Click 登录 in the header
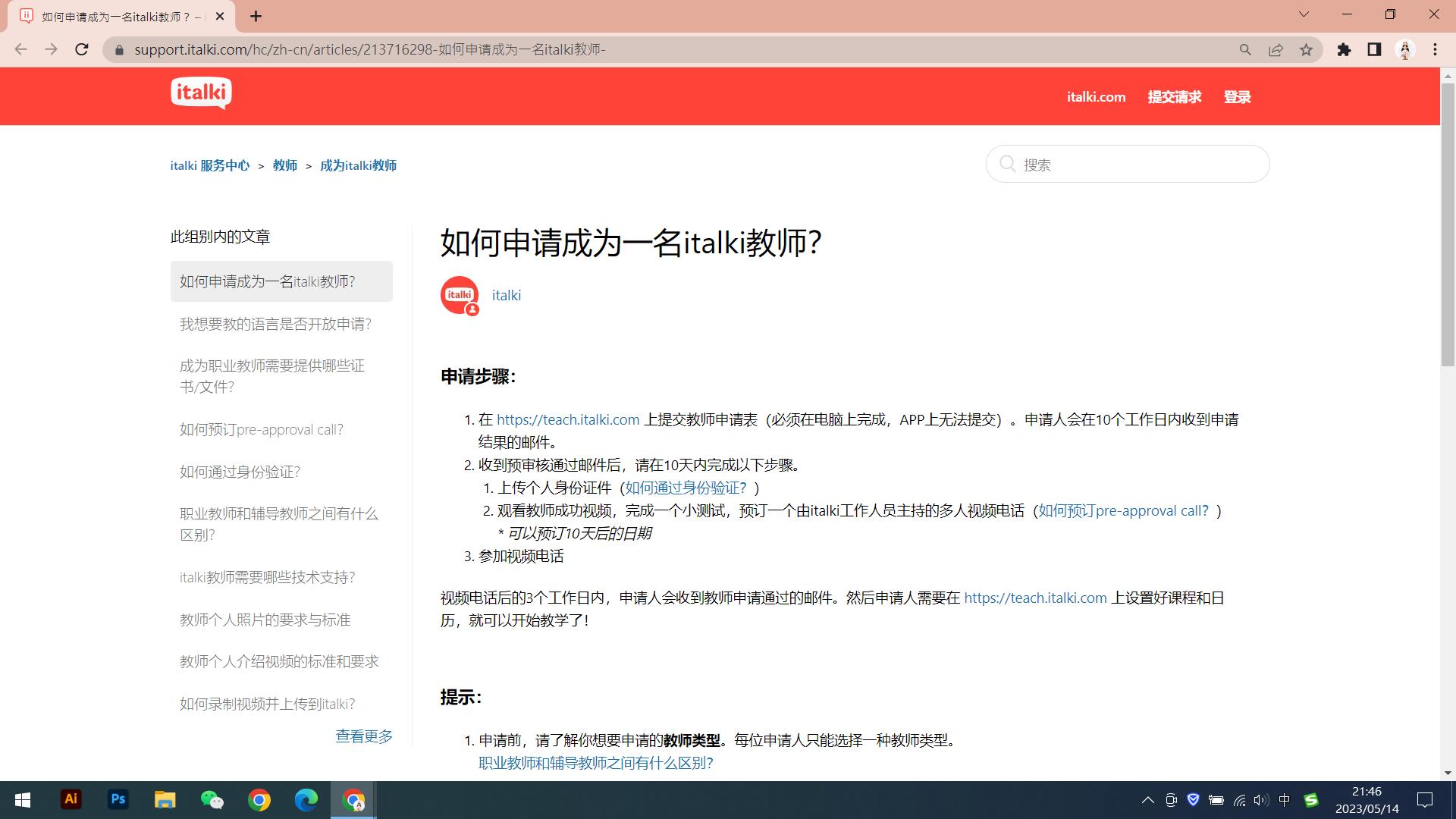Image resolution: width=1456 pixels, height=819 pixels. [1238, 96]
